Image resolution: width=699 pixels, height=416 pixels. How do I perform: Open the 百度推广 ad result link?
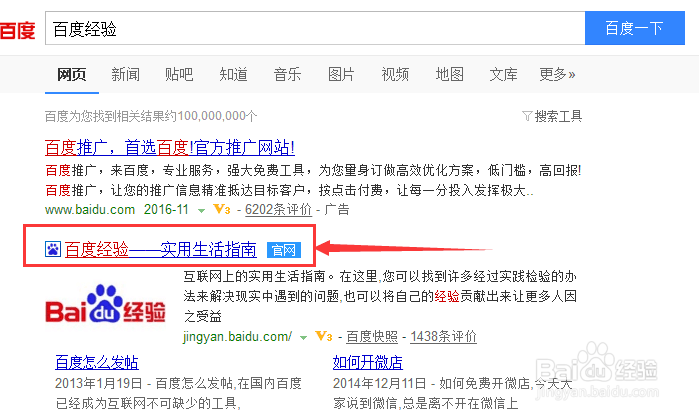(170, 148)
